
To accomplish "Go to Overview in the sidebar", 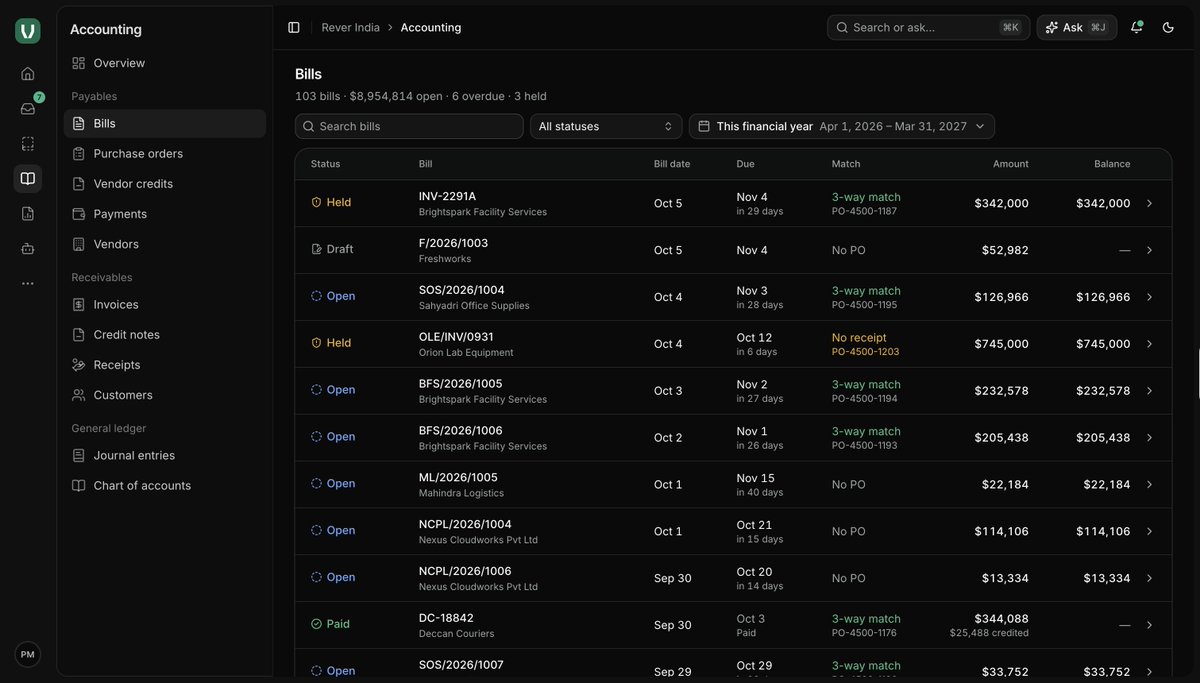I will coord(165,63).
